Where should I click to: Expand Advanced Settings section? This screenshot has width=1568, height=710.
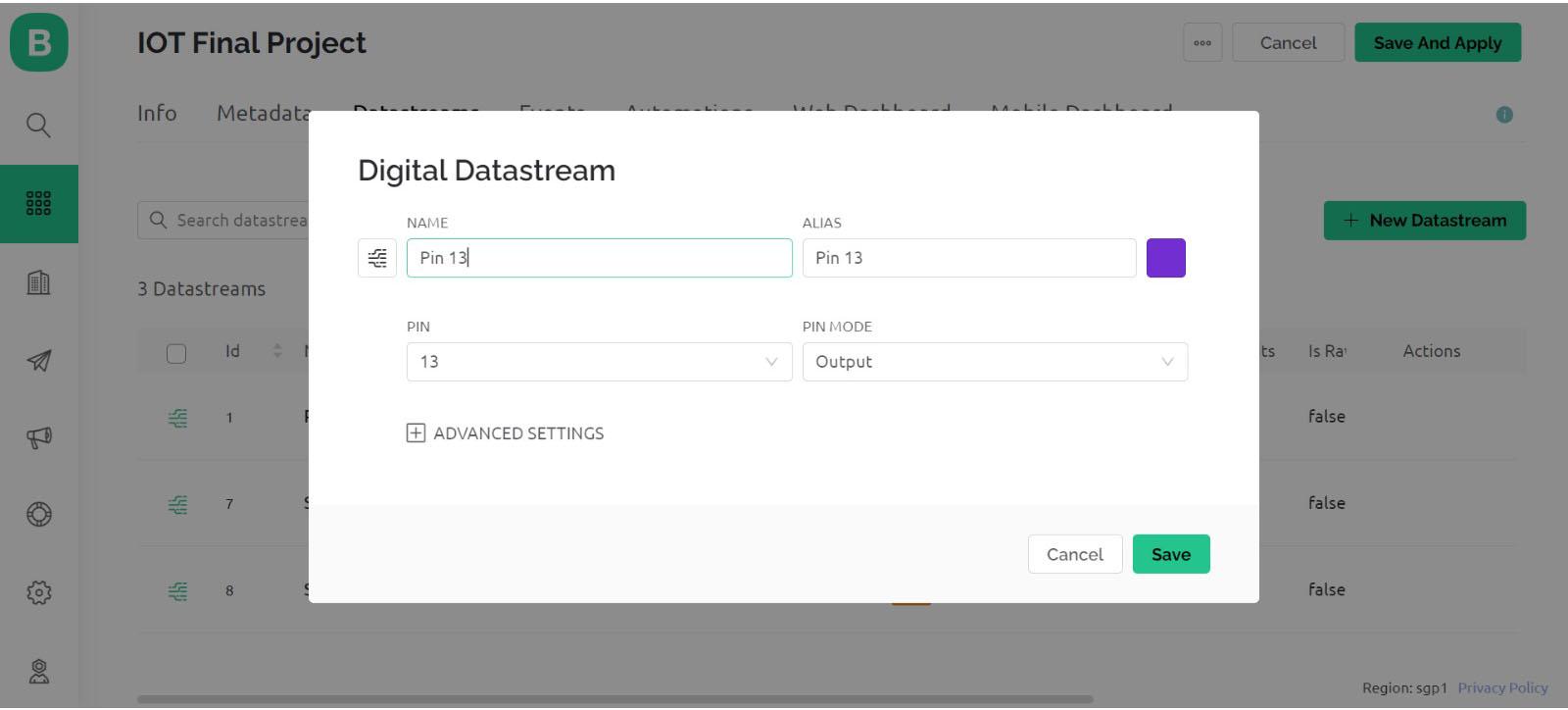(506, 433)
